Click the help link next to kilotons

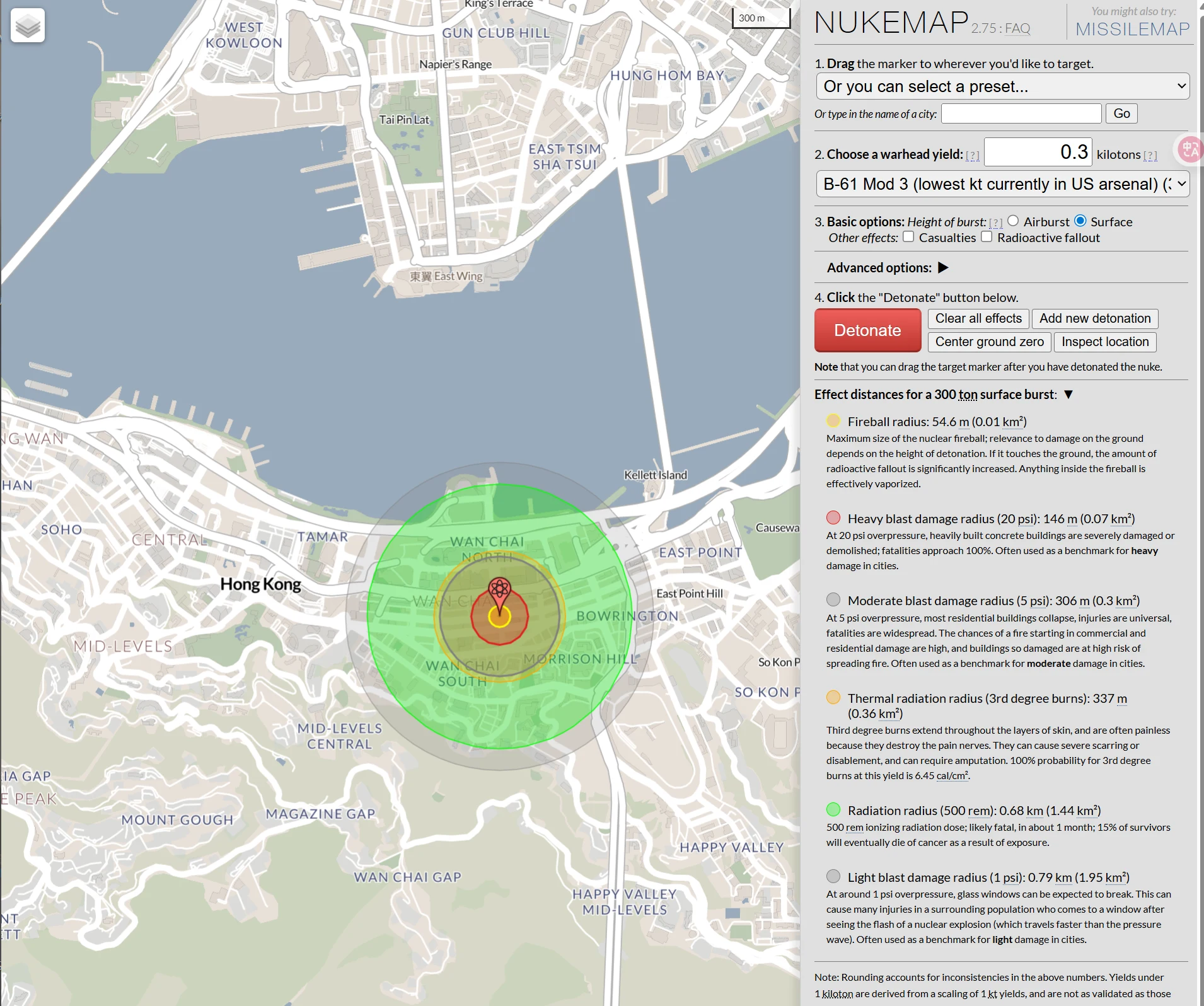coord(1150,156)
